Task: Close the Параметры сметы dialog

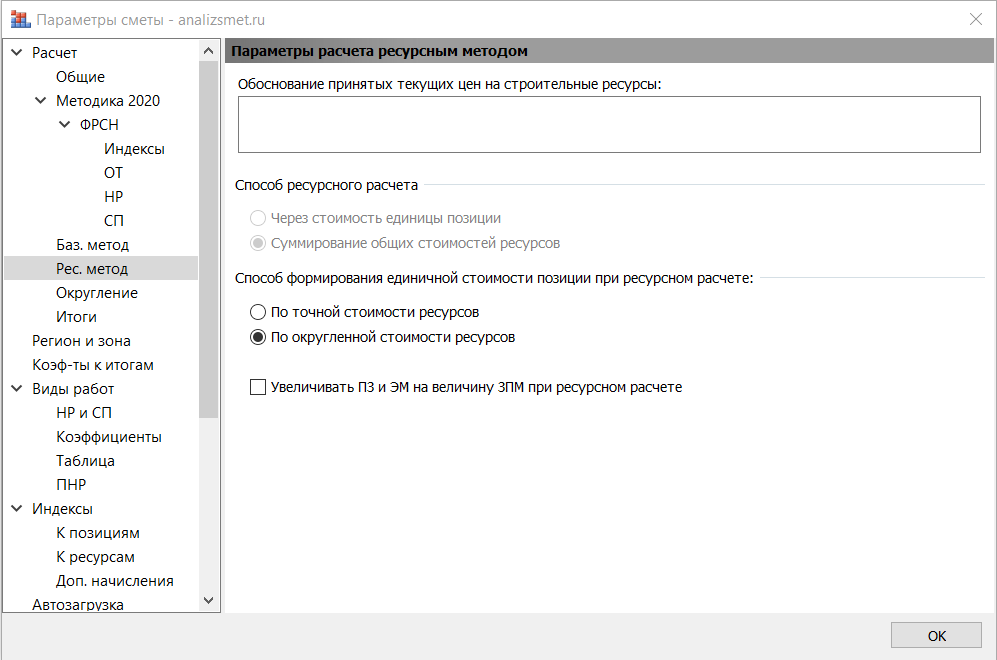Action: point(975,20)
